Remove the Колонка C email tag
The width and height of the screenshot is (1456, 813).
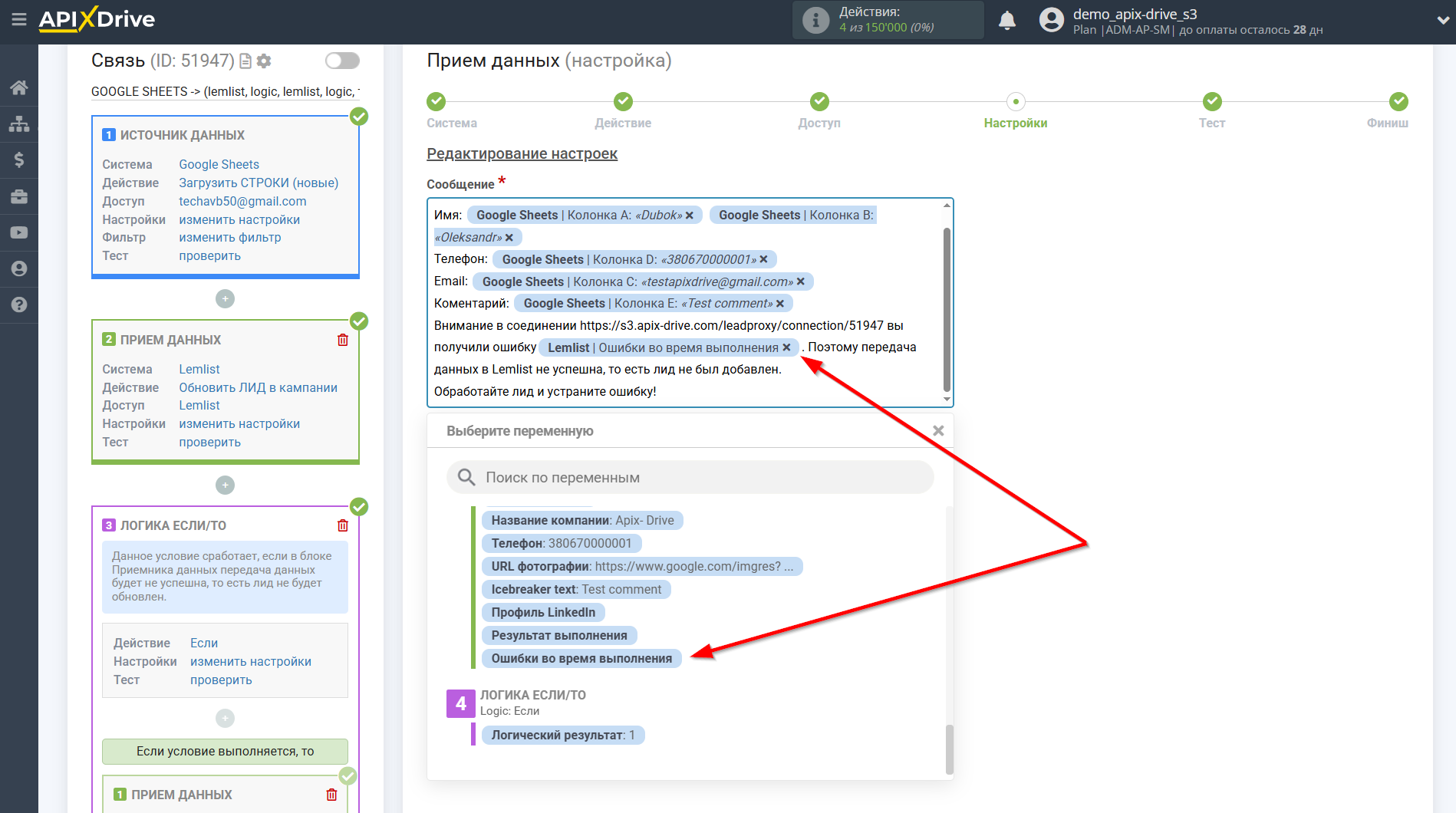(801, 281)
